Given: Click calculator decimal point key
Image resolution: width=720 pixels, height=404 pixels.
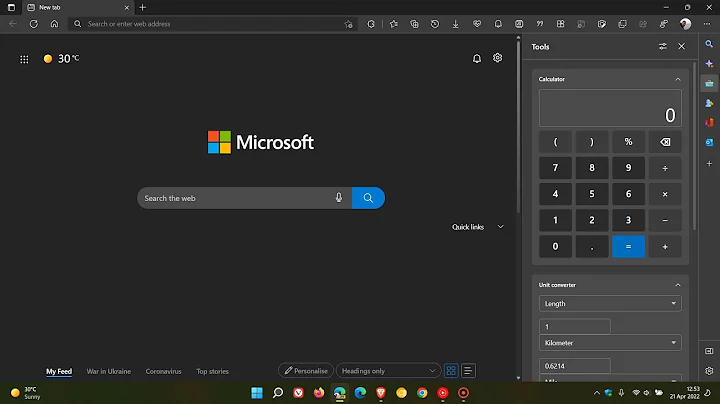Looking at the screenshot, I should pos(592,247).
